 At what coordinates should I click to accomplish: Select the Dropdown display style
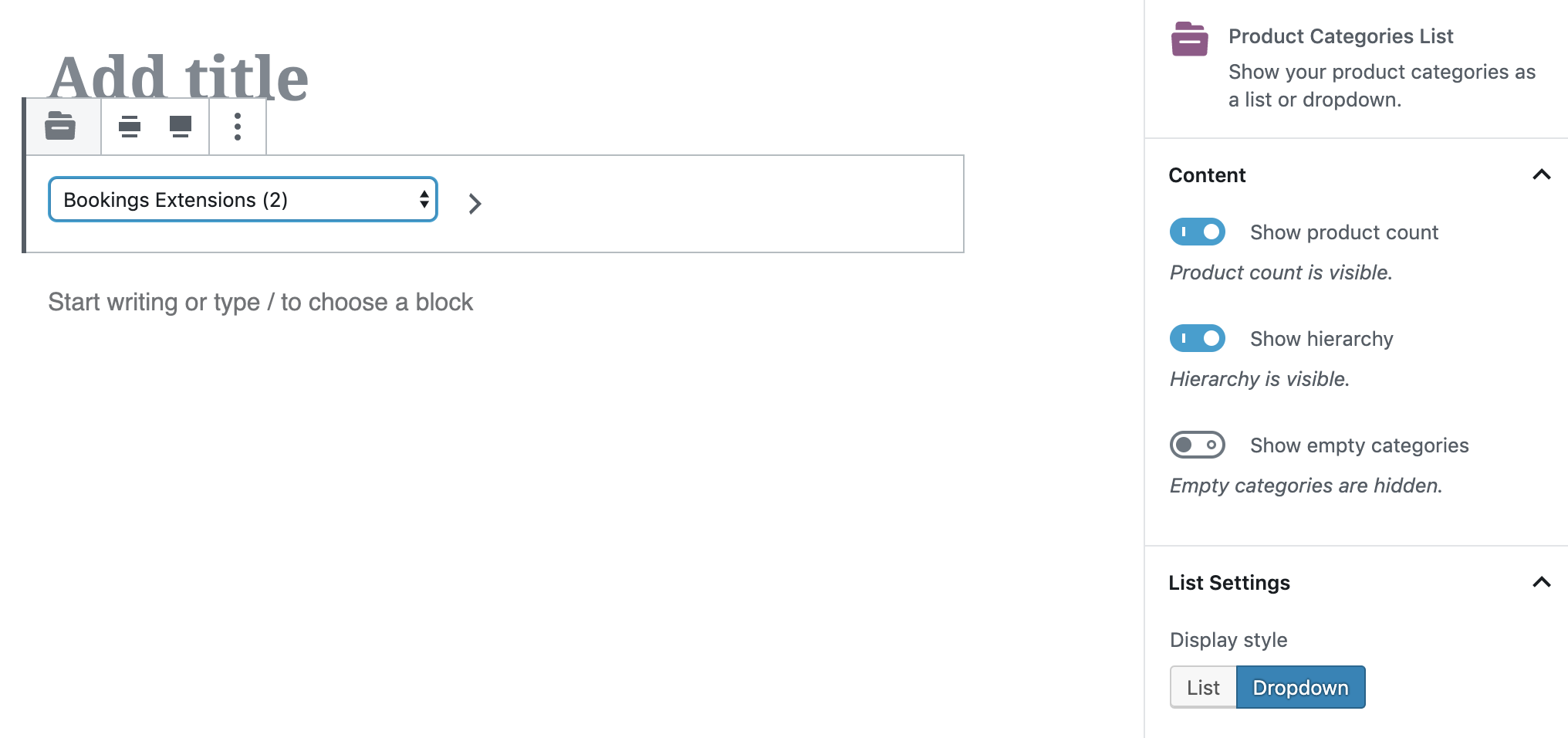[x=1300, y=687]
